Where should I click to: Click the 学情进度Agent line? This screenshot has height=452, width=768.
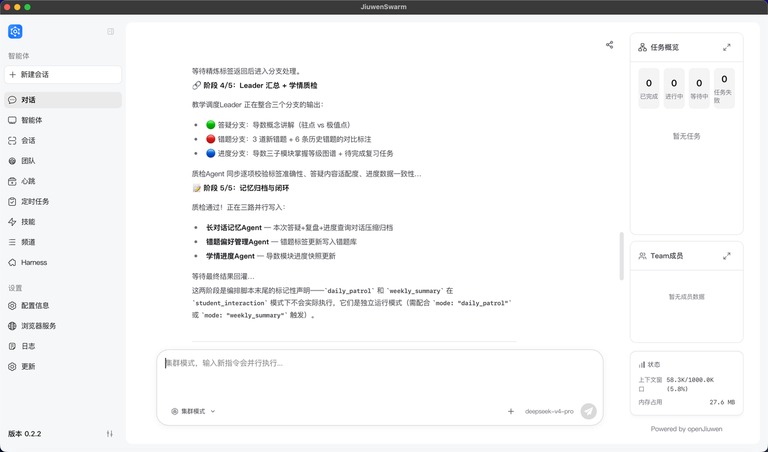pyautogui.click(x=270, y=256)
